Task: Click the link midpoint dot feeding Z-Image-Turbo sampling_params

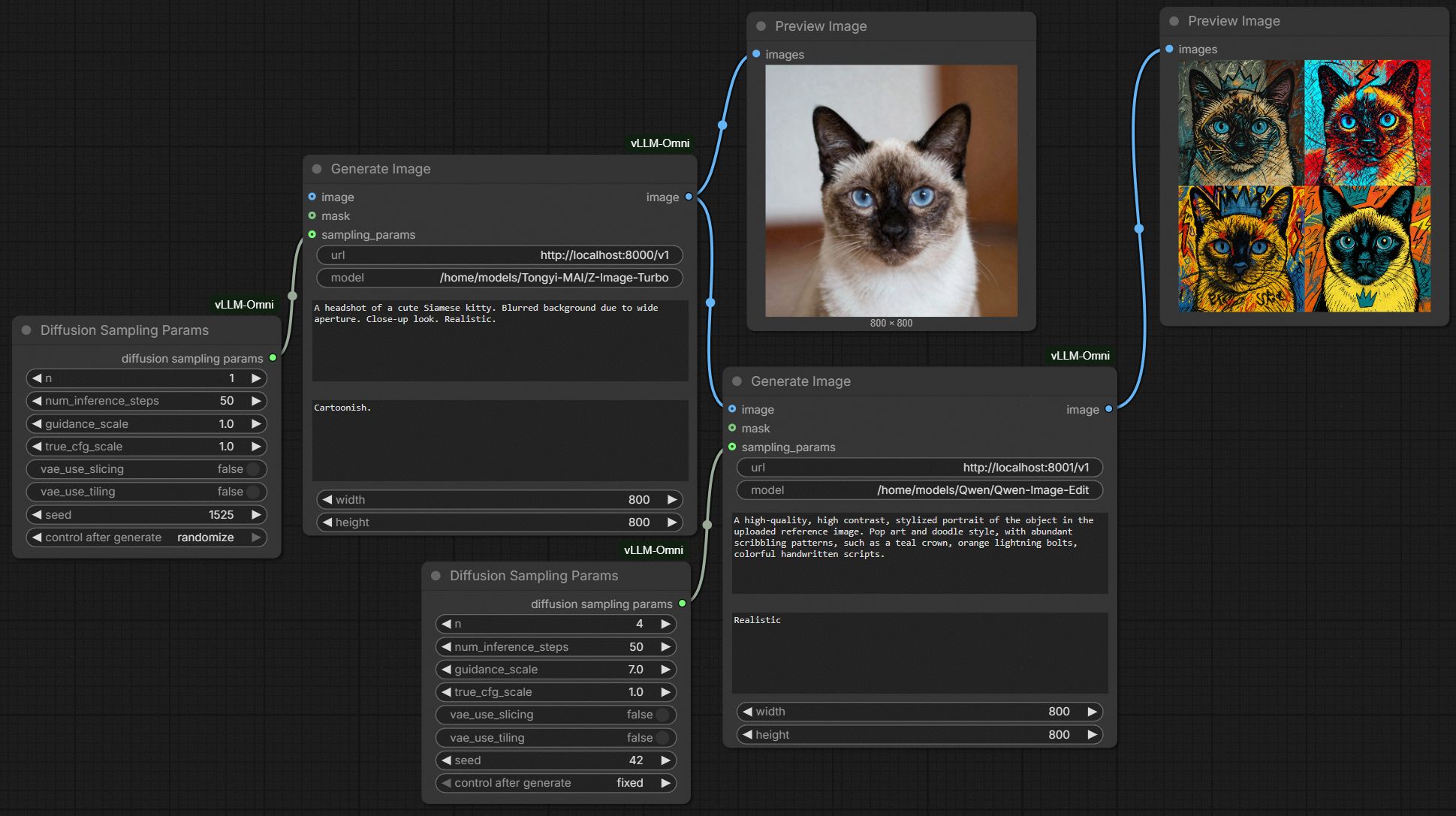Action: pyautogui.click(x=292, y=296)
